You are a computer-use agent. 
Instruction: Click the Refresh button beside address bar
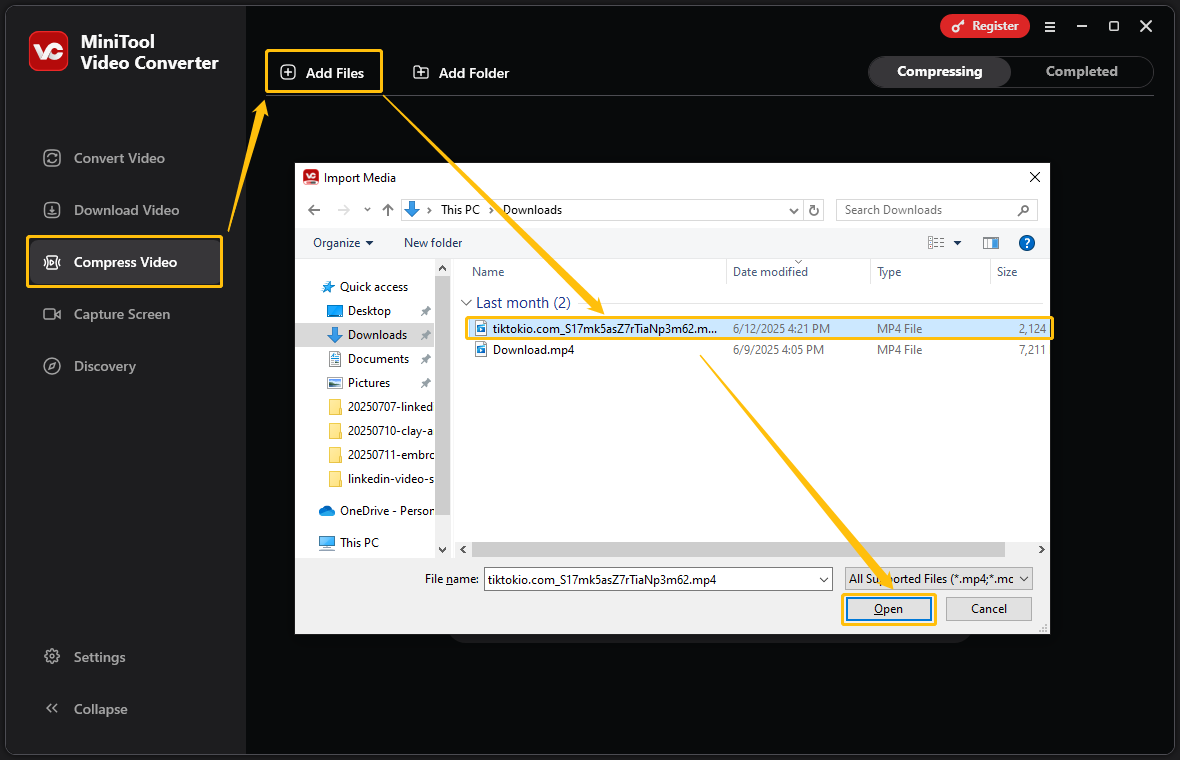[x=814, y=211]
